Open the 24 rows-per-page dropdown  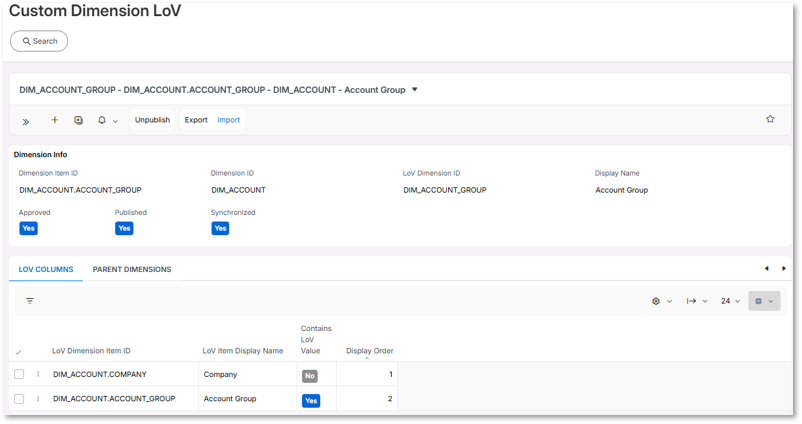coord(730,301)
